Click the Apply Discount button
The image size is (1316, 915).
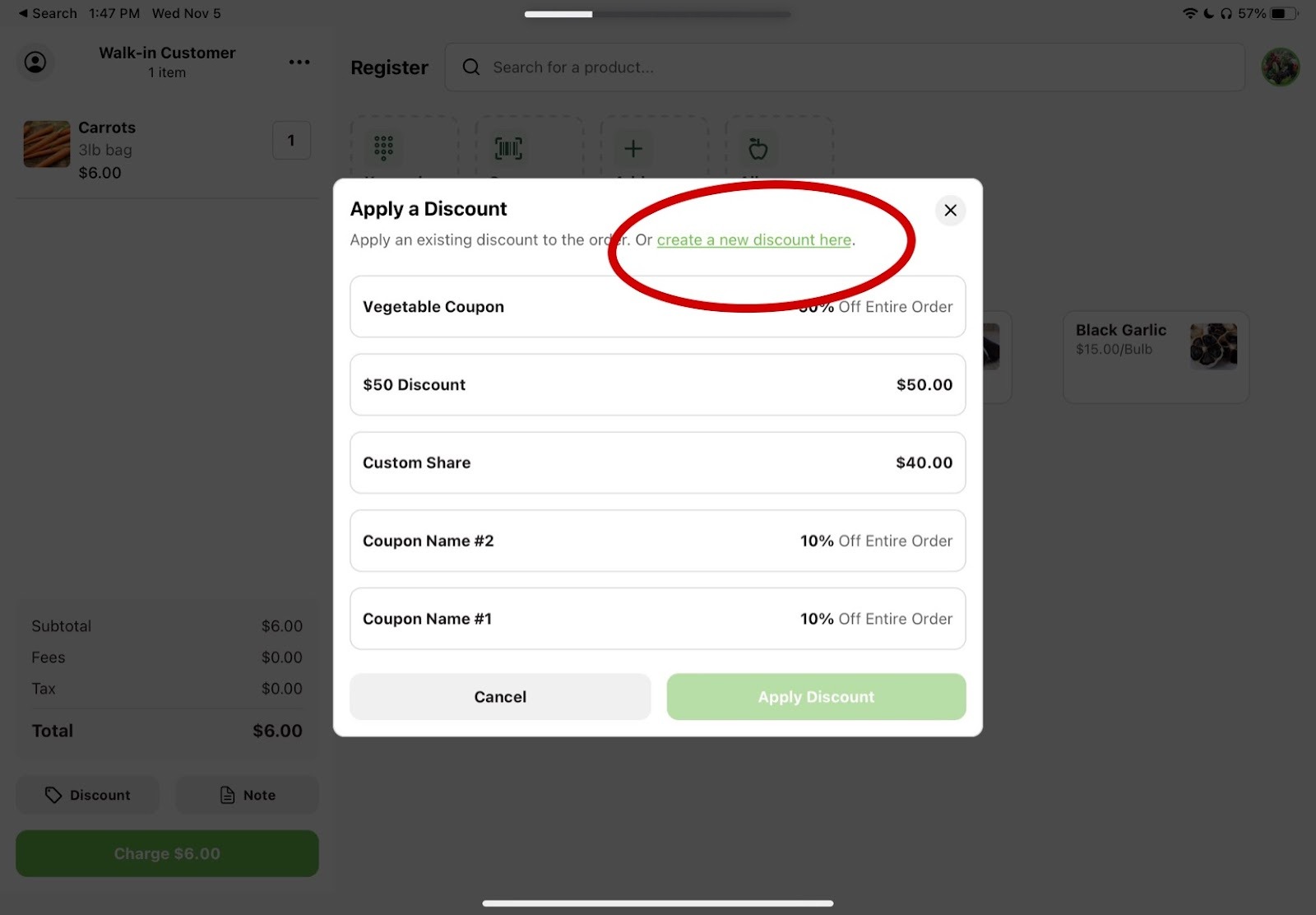pyautogui.click(x=816, y=697)
